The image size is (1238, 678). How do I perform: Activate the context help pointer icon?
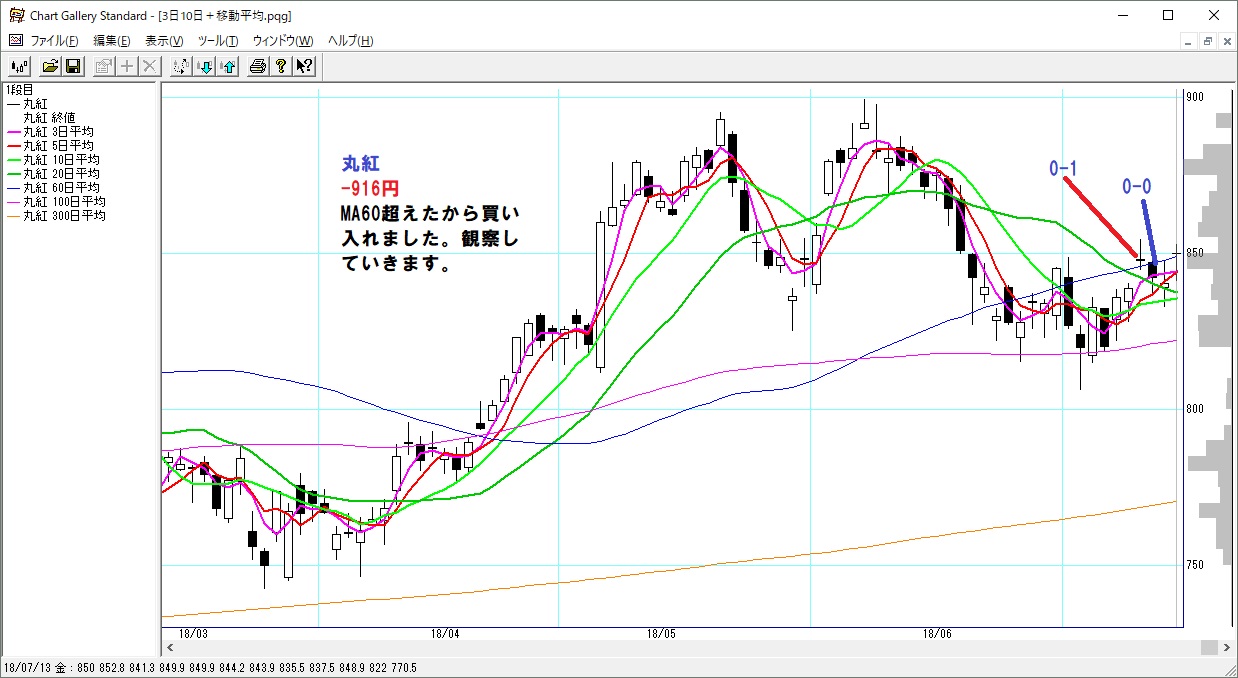pos(304,66)
